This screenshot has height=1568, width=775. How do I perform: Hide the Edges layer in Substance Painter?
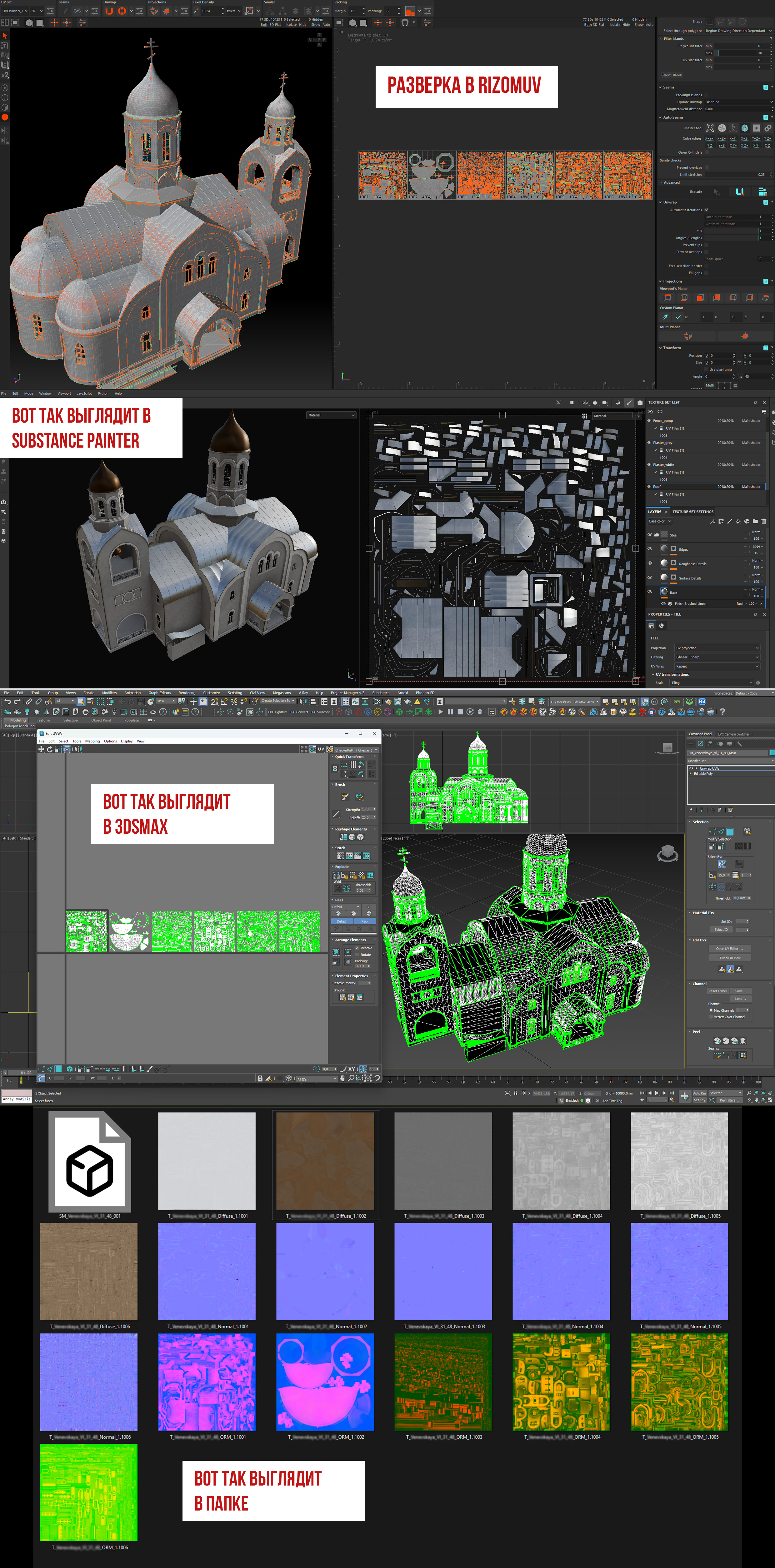pos(650,549)
